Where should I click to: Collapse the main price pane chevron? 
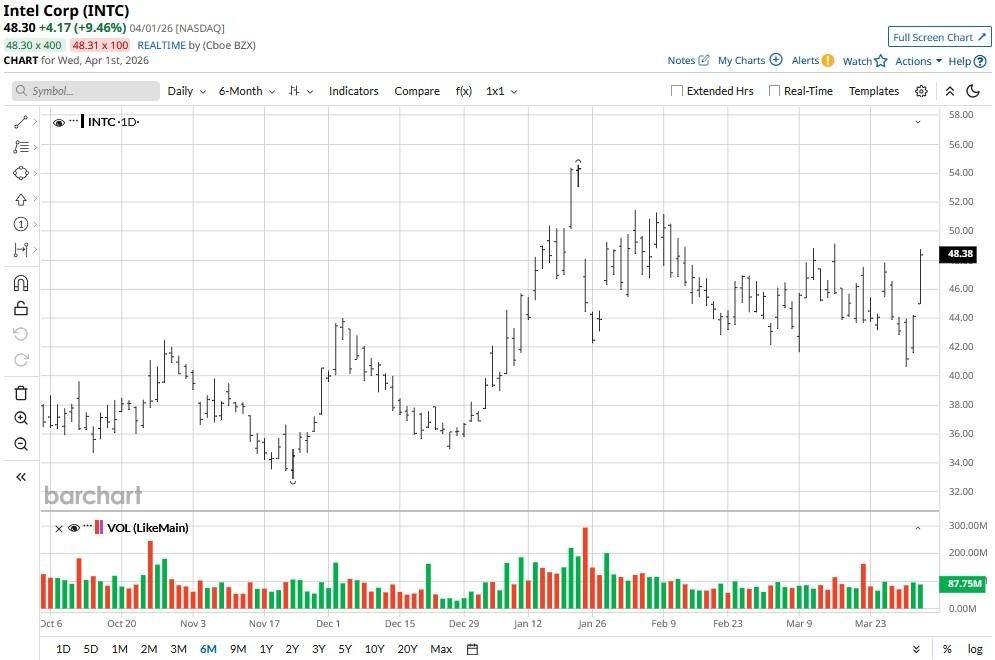(x=918, y=122)
